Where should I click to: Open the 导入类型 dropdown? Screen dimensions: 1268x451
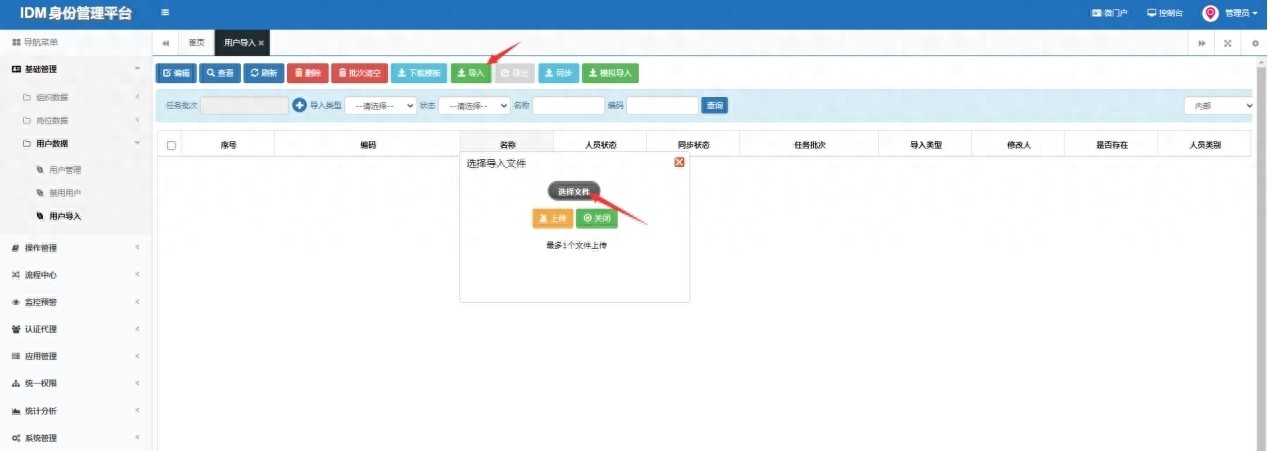coord(380,105)
